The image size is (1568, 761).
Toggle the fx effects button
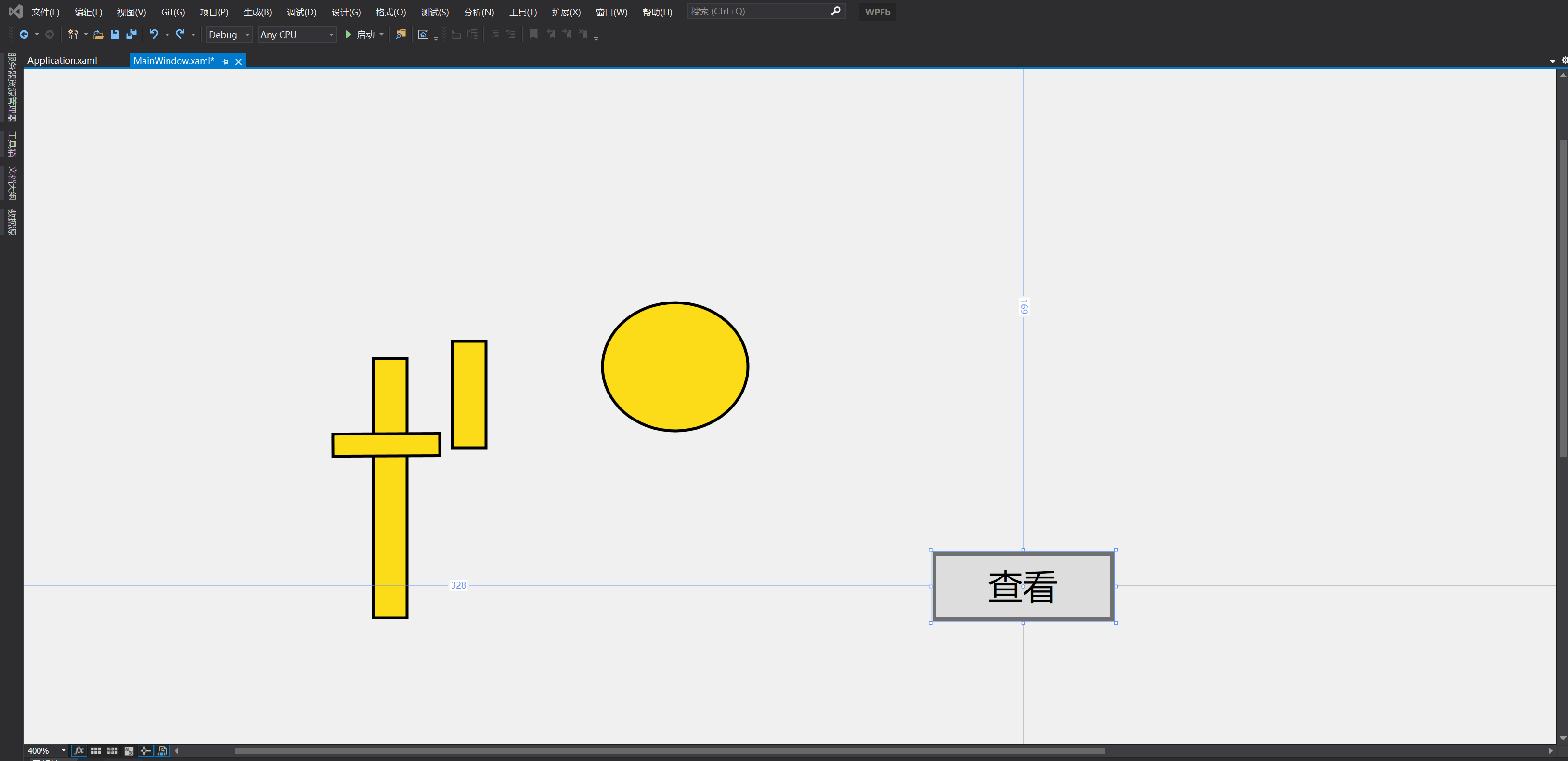(78, 751)
